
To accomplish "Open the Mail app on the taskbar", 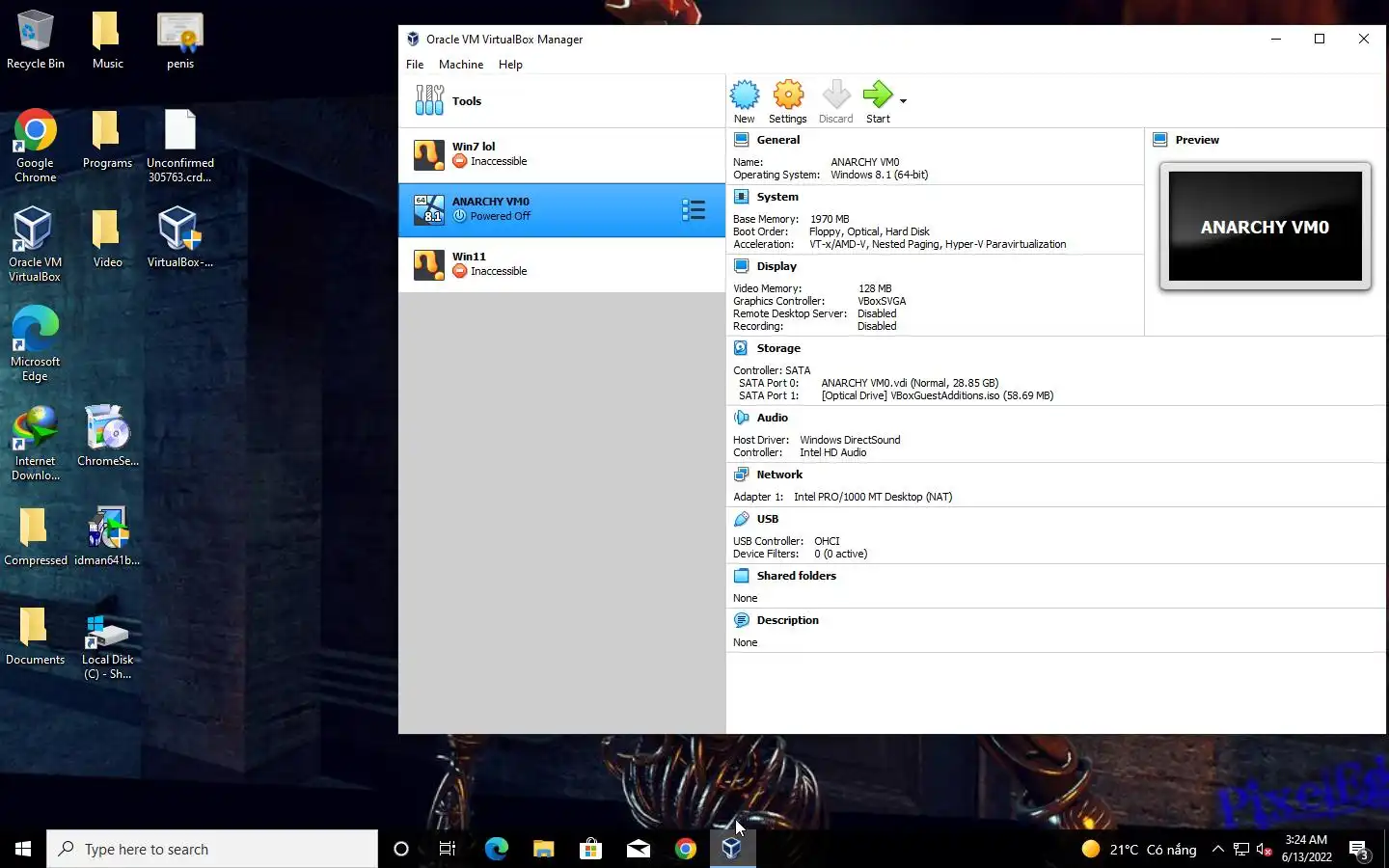I will pyautogui.click(x=638, y=849).
